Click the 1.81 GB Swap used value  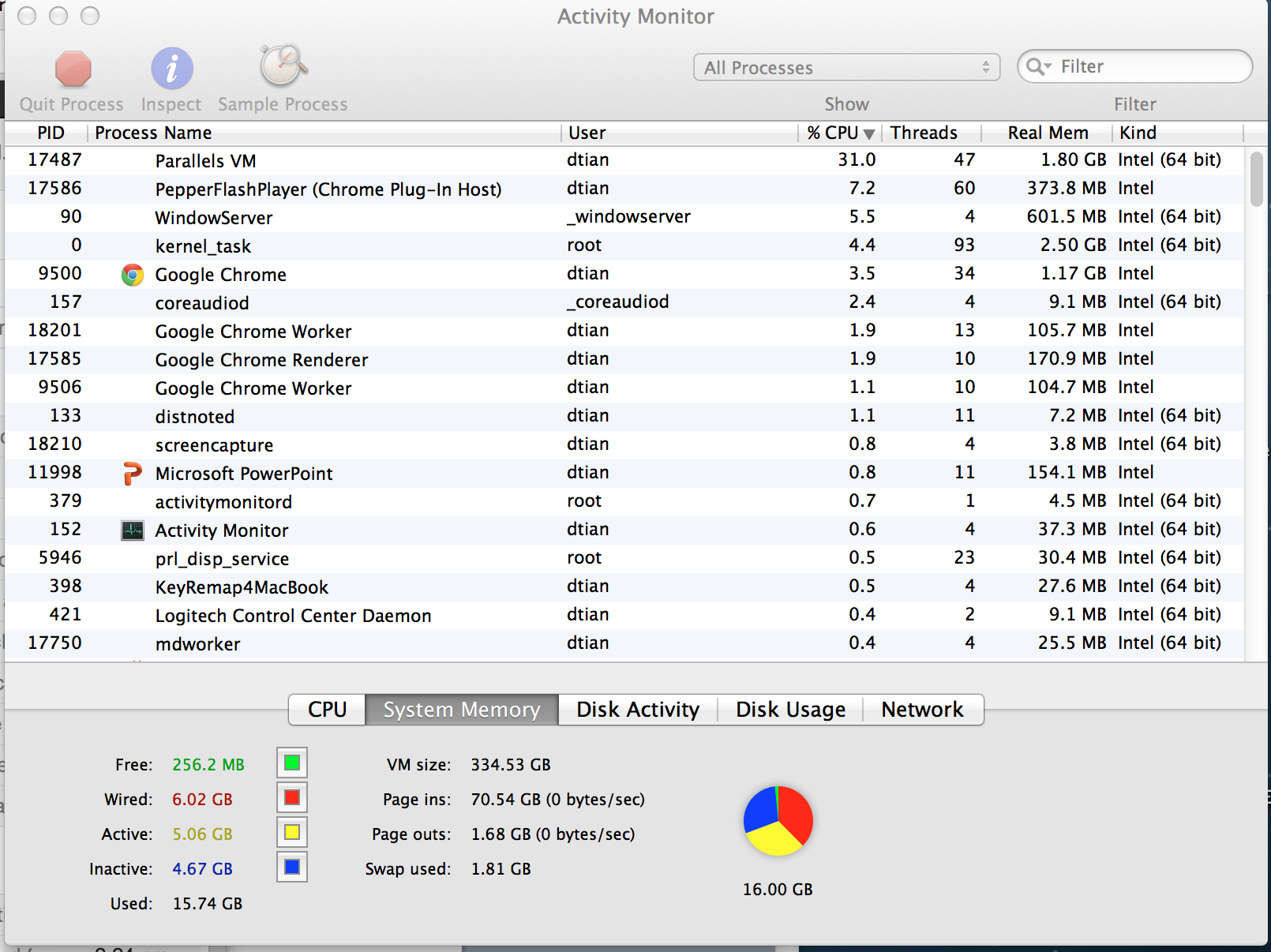pyautogui.click(x=501, y=869)
